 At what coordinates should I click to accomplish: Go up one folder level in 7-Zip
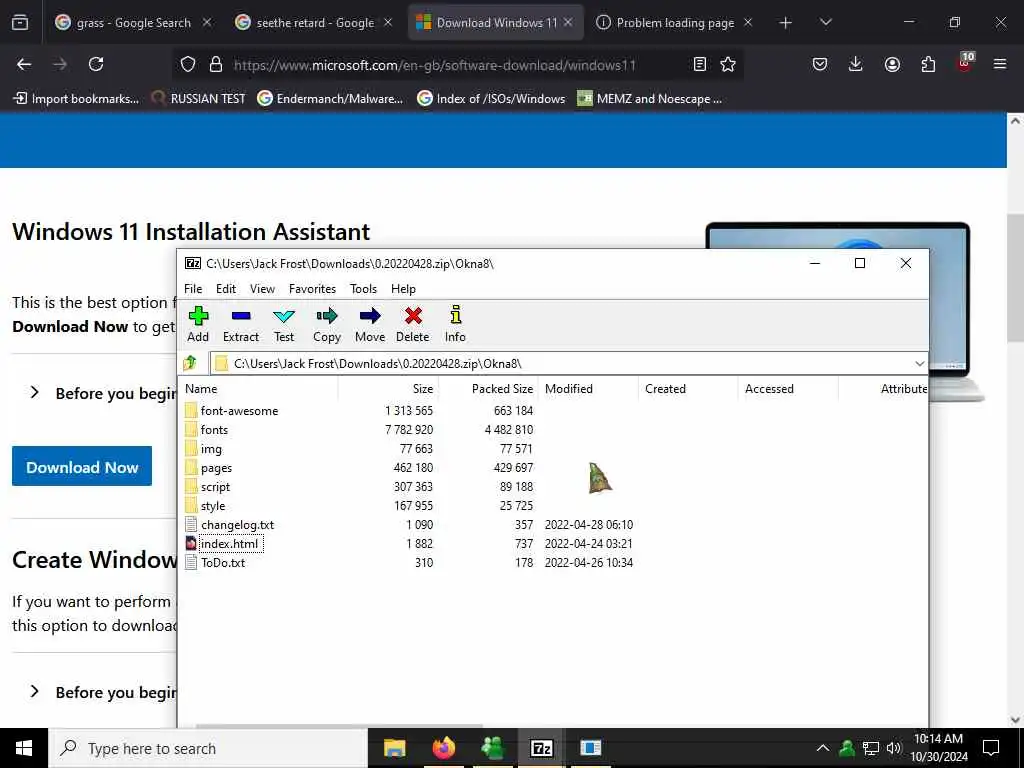click(x=191, y=362)
